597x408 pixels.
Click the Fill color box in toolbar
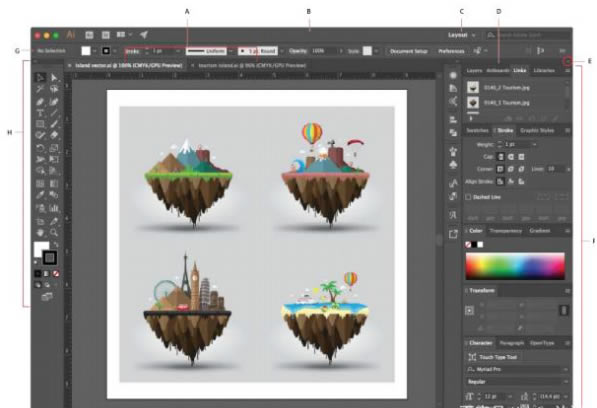click(41, 249)
